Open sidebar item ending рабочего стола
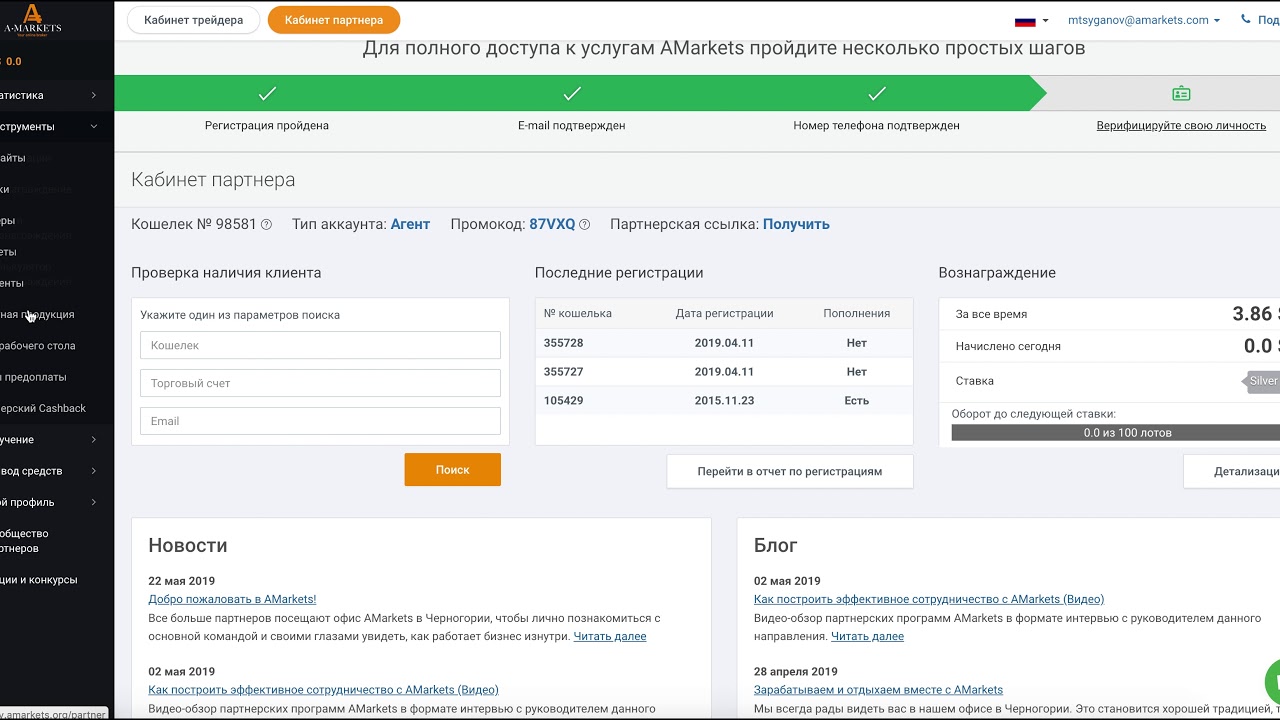This screenshot has width=1280, height=720. [38, 345]
